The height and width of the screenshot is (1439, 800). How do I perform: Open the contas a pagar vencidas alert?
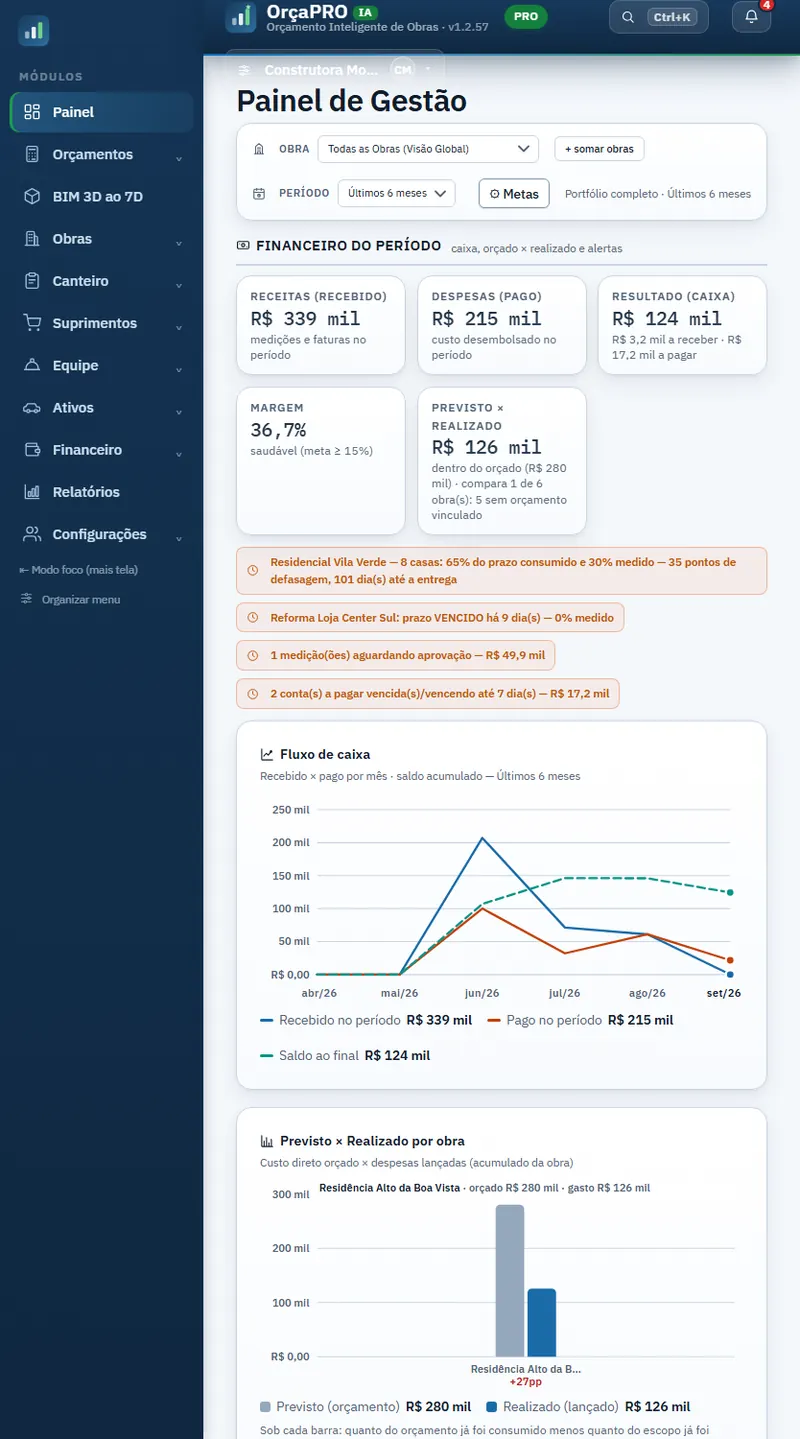(428, 693)
